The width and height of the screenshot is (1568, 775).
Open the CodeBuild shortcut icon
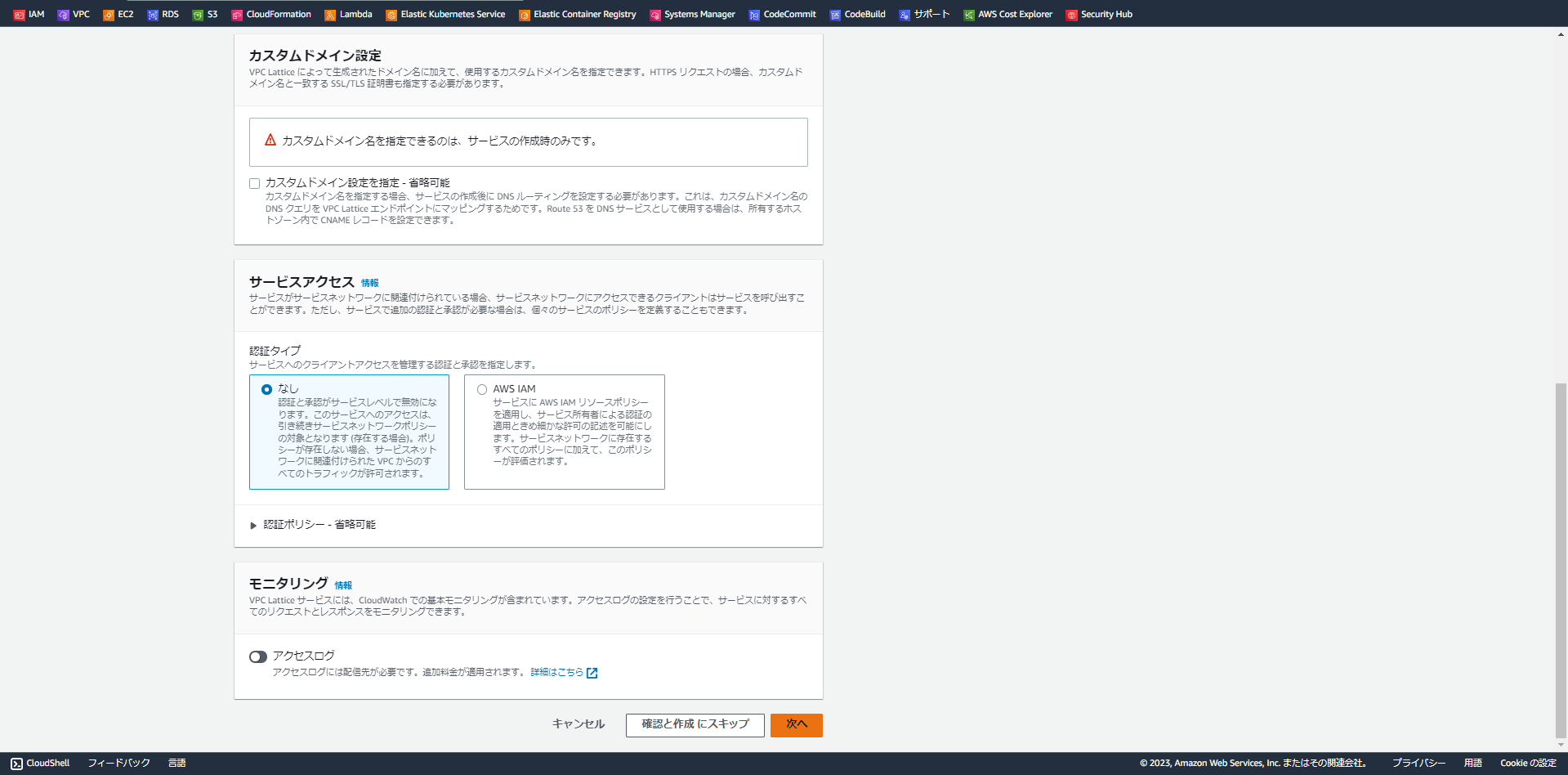point(835,15)
